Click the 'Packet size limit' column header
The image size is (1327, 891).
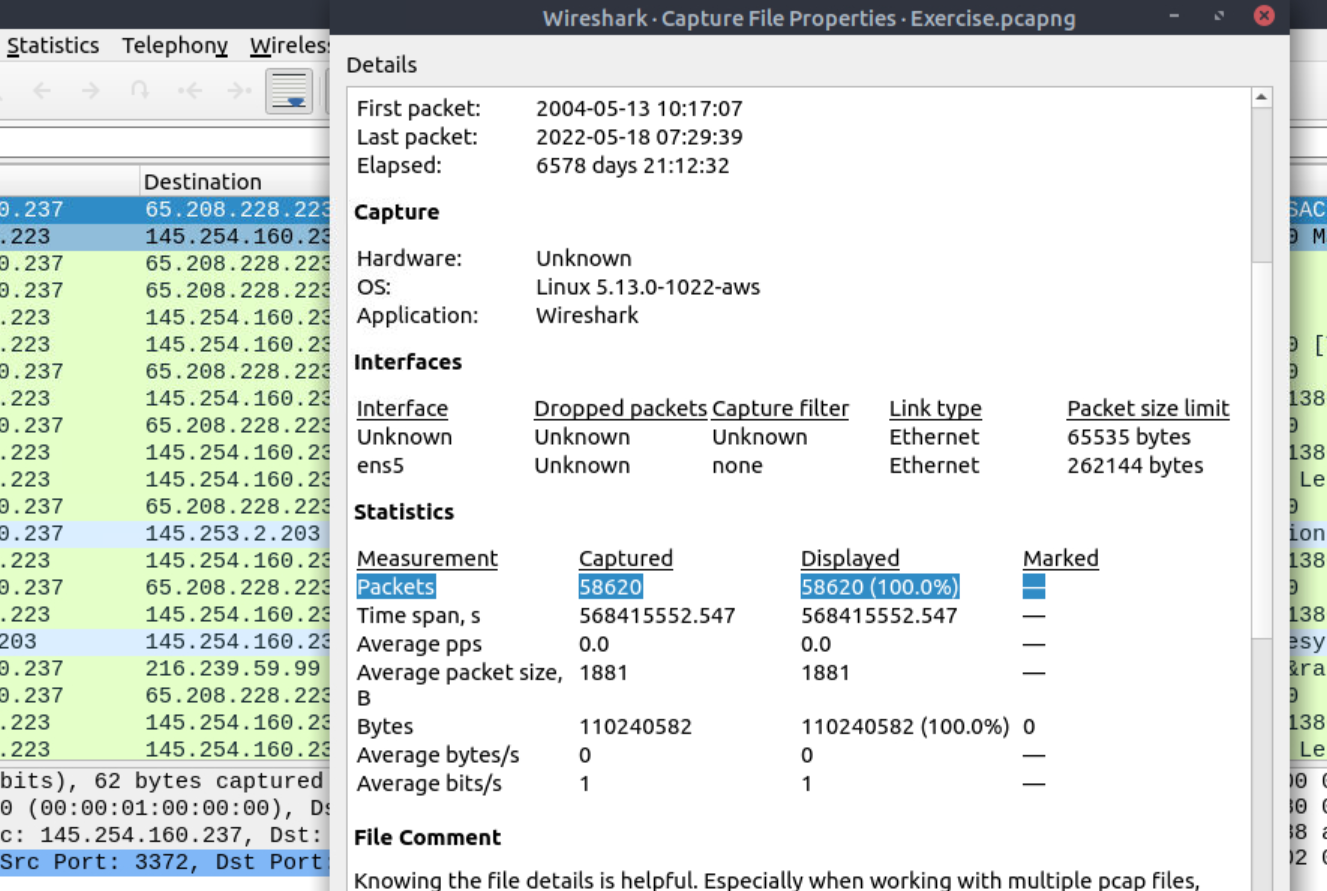[x=1148, y=409]
